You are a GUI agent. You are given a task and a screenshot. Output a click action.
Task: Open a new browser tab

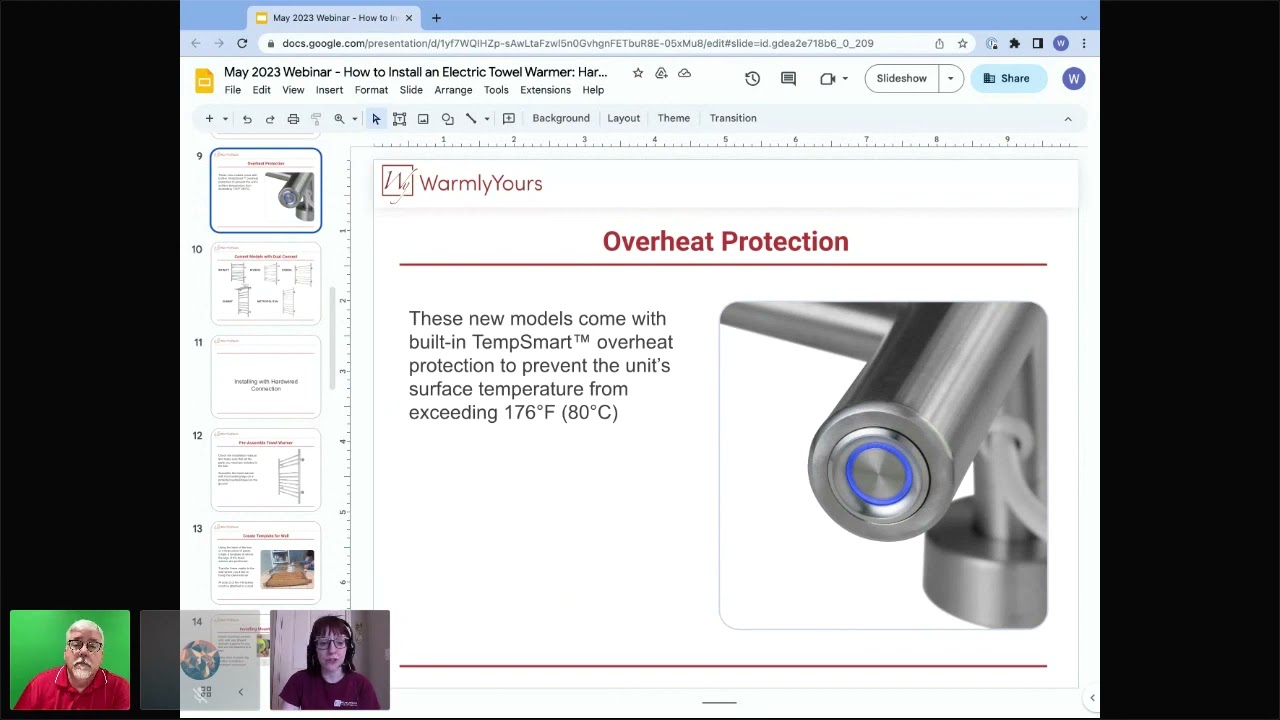(436, 17)
